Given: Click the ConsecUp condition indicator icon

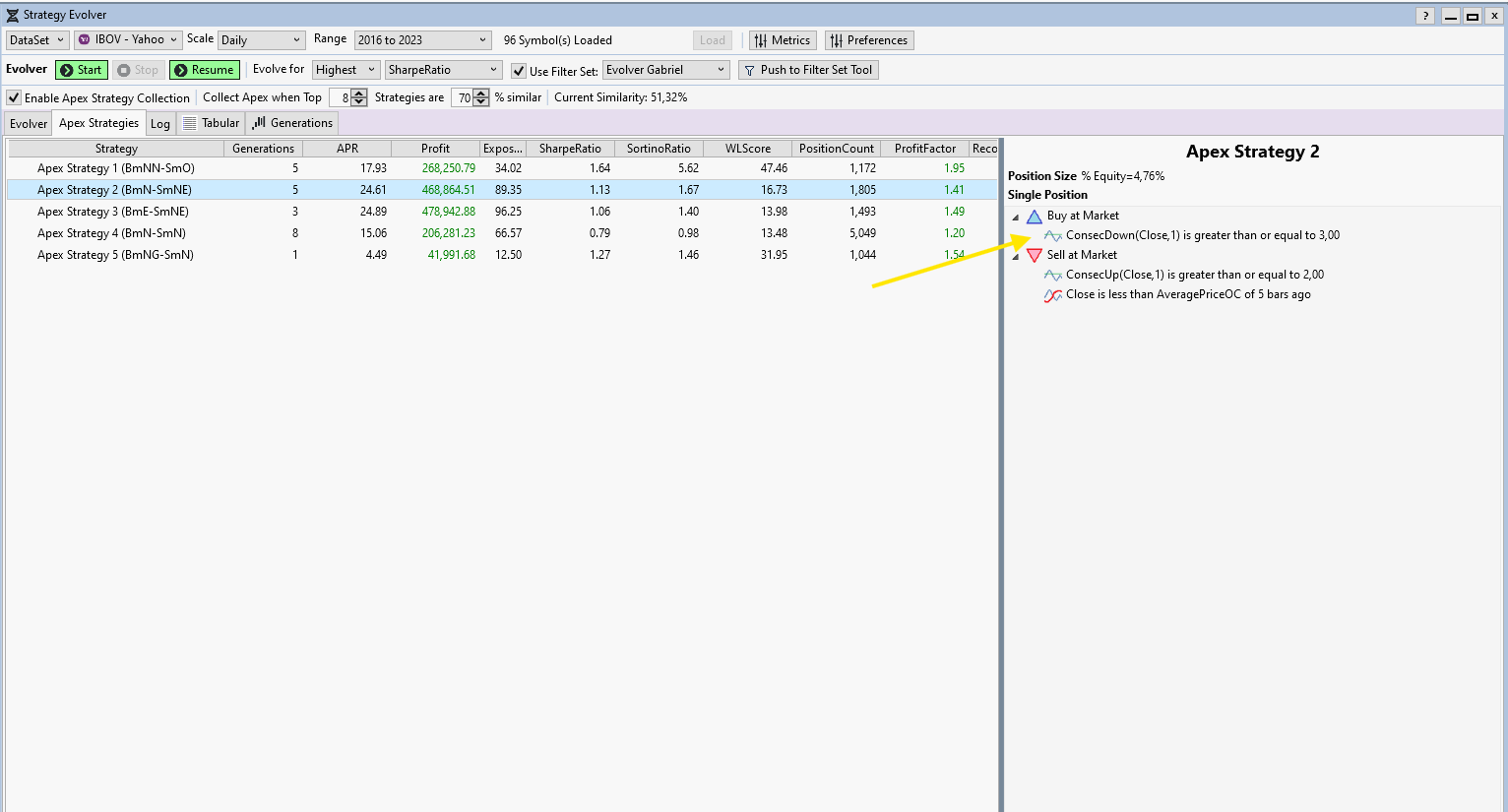Looking at the screenshot, I should tap(1052, 275).
